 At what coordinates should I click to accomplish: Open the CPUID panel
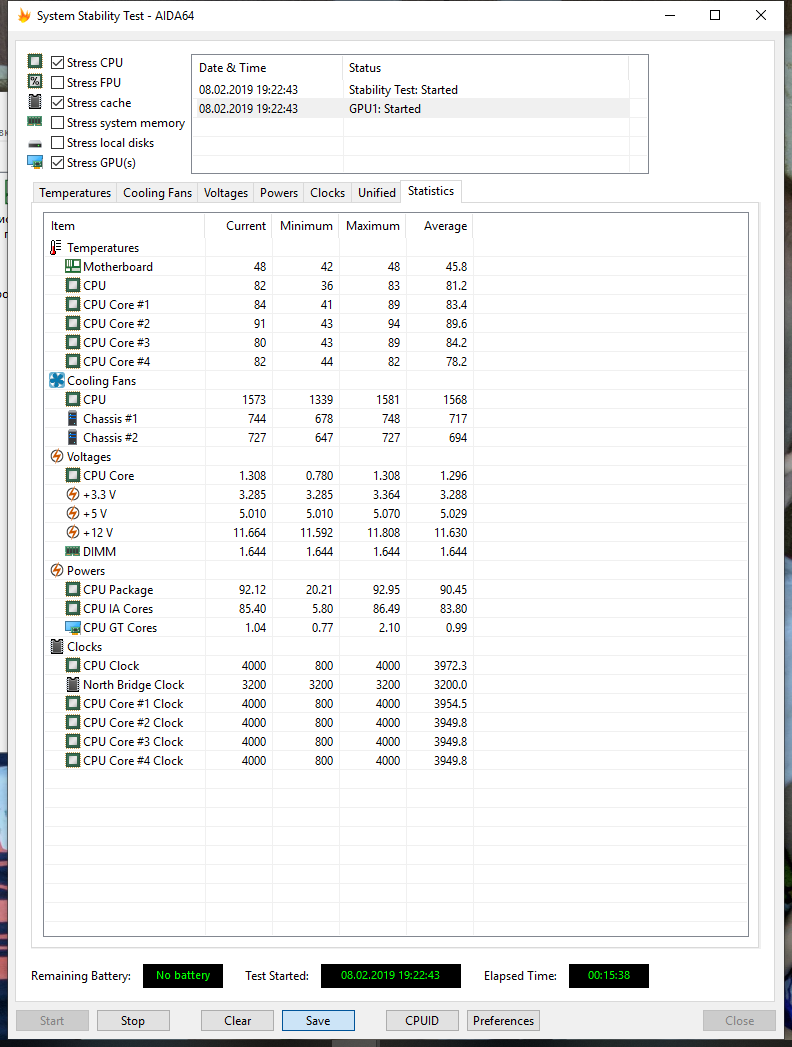[x=422, y=1020]
